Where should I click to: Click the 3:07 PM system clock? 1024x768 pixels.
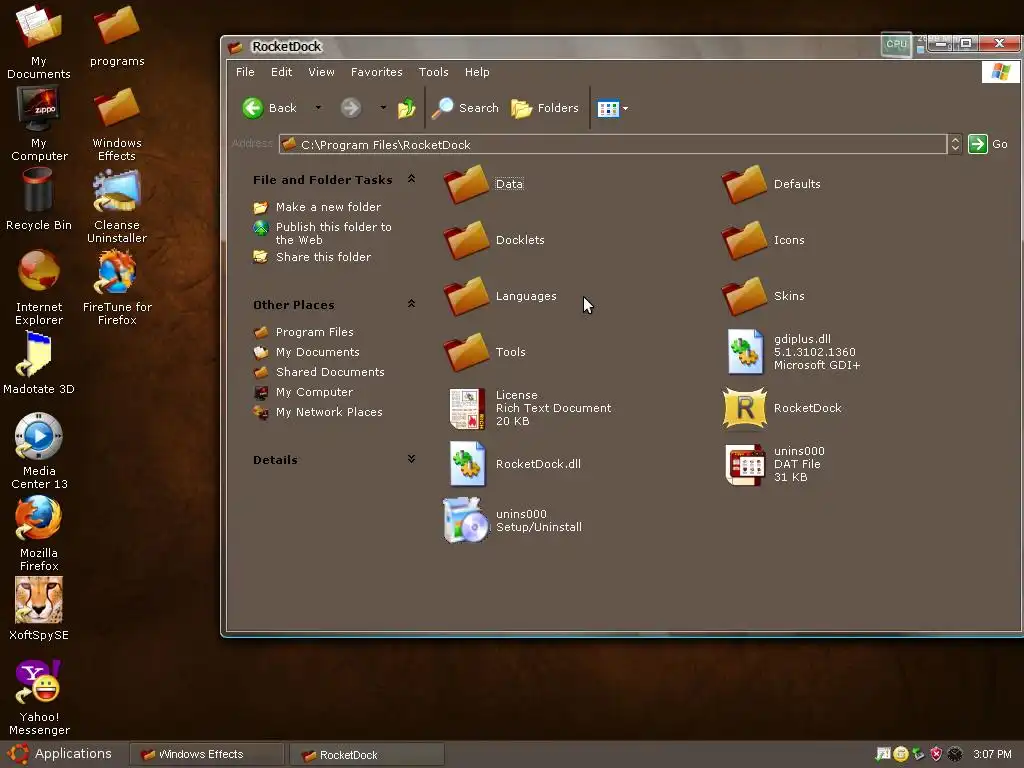pos(992,754)
